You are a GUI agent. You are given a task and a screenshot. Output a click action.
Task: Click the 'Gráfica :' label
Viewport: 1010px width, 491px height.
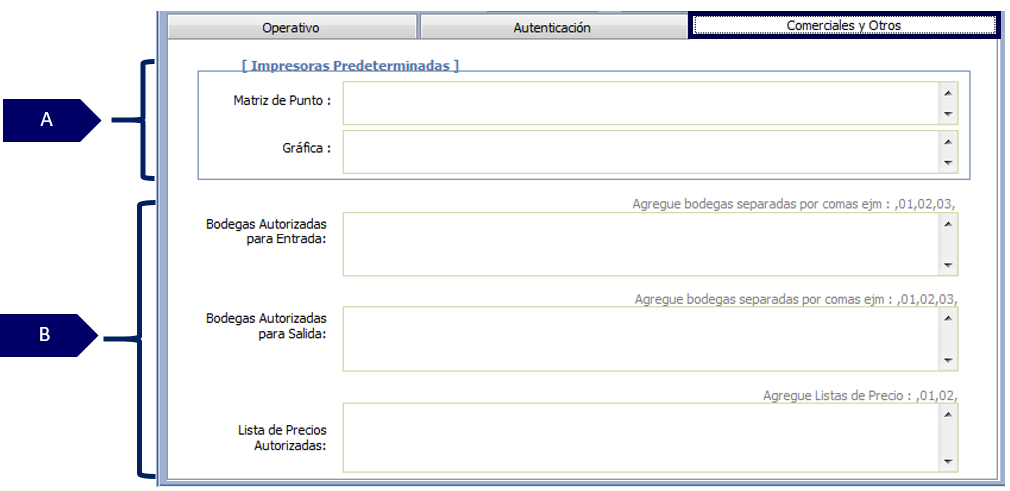click(x=306, y=148)
